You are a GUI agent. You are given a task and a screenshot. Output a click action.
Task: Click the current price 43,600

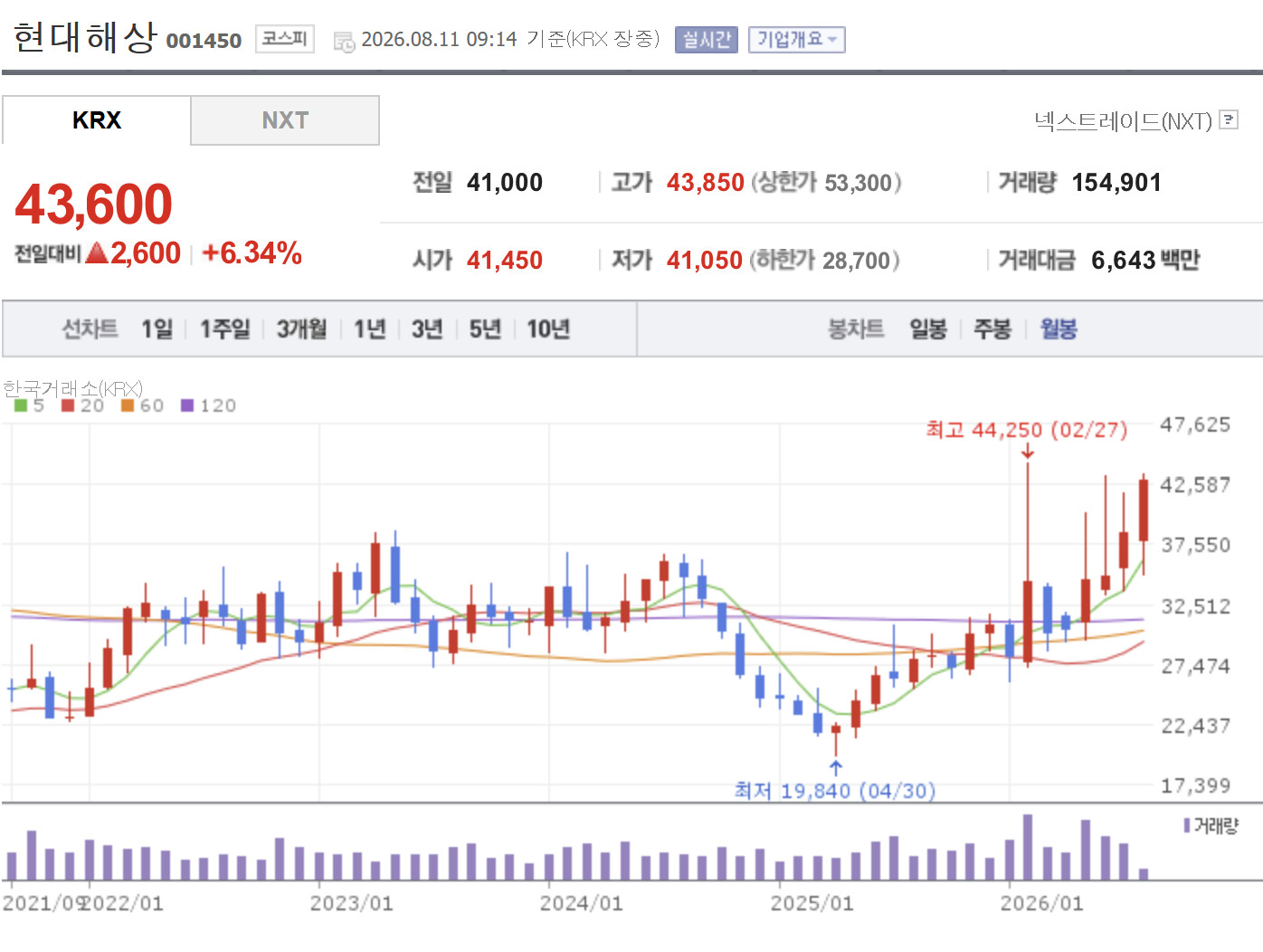pos(94,204)
